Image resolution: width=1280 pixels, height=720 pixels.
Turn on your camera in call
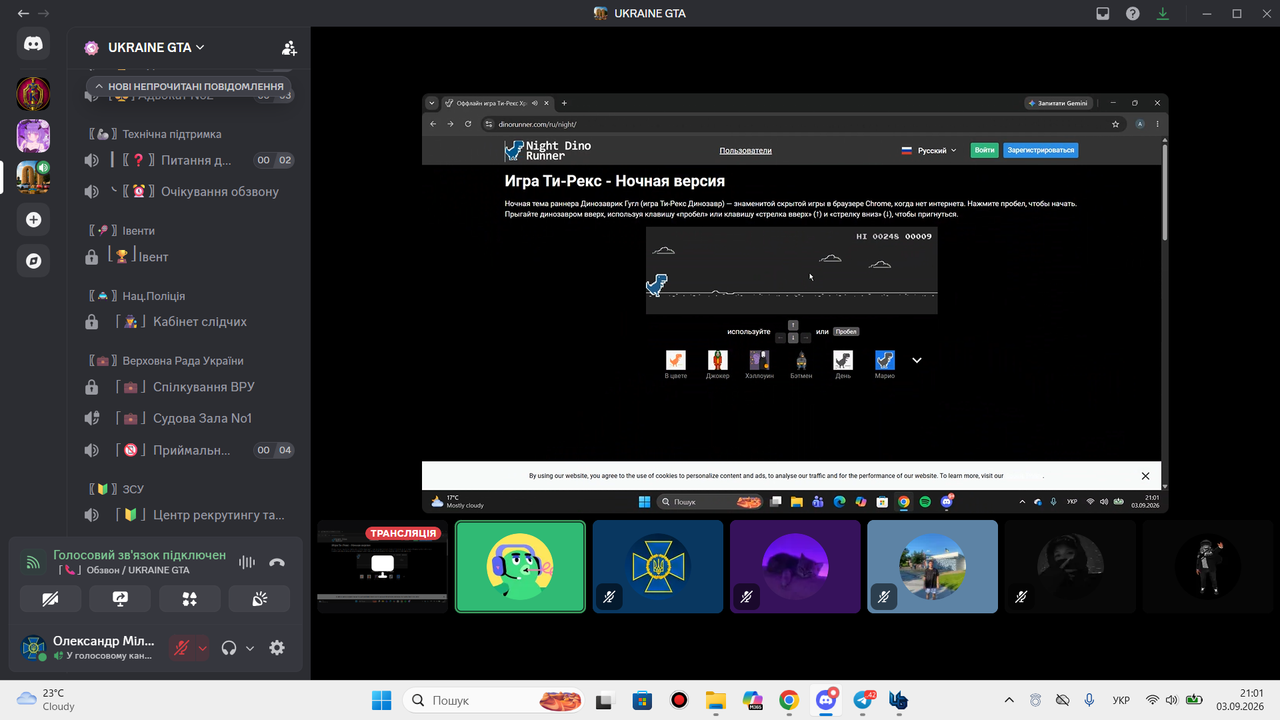pyautogui.click(x=50, y=598)
